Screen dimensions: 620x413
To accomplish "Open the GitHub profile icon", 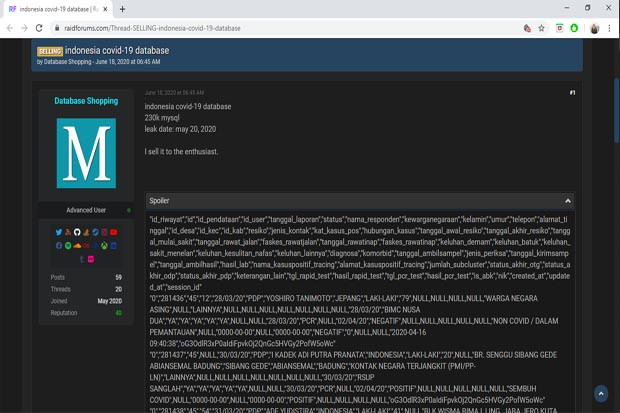I will [x=77, y=232].
